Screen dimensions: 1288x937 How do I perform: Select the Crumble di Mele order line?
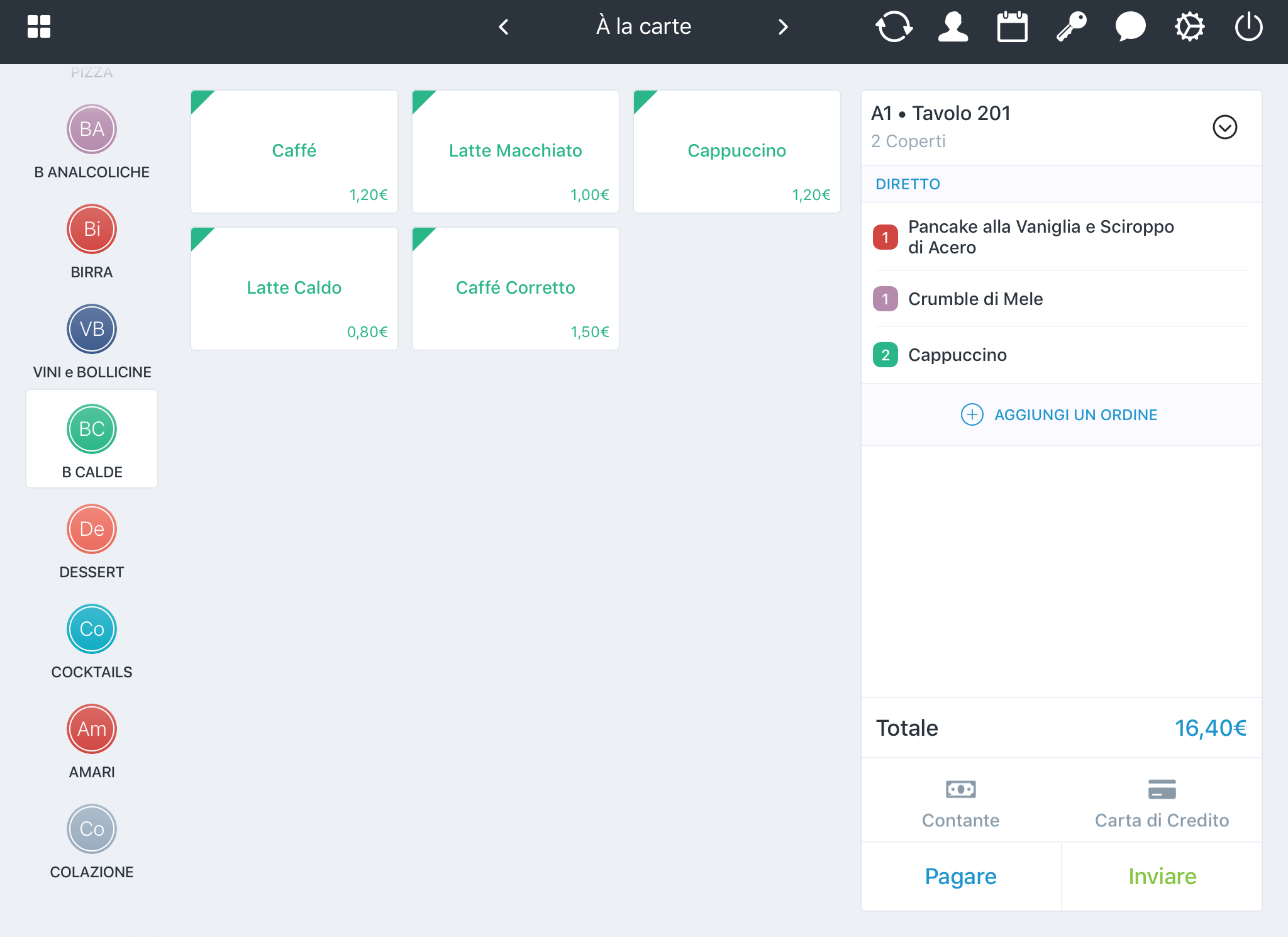click(1062, 299)
